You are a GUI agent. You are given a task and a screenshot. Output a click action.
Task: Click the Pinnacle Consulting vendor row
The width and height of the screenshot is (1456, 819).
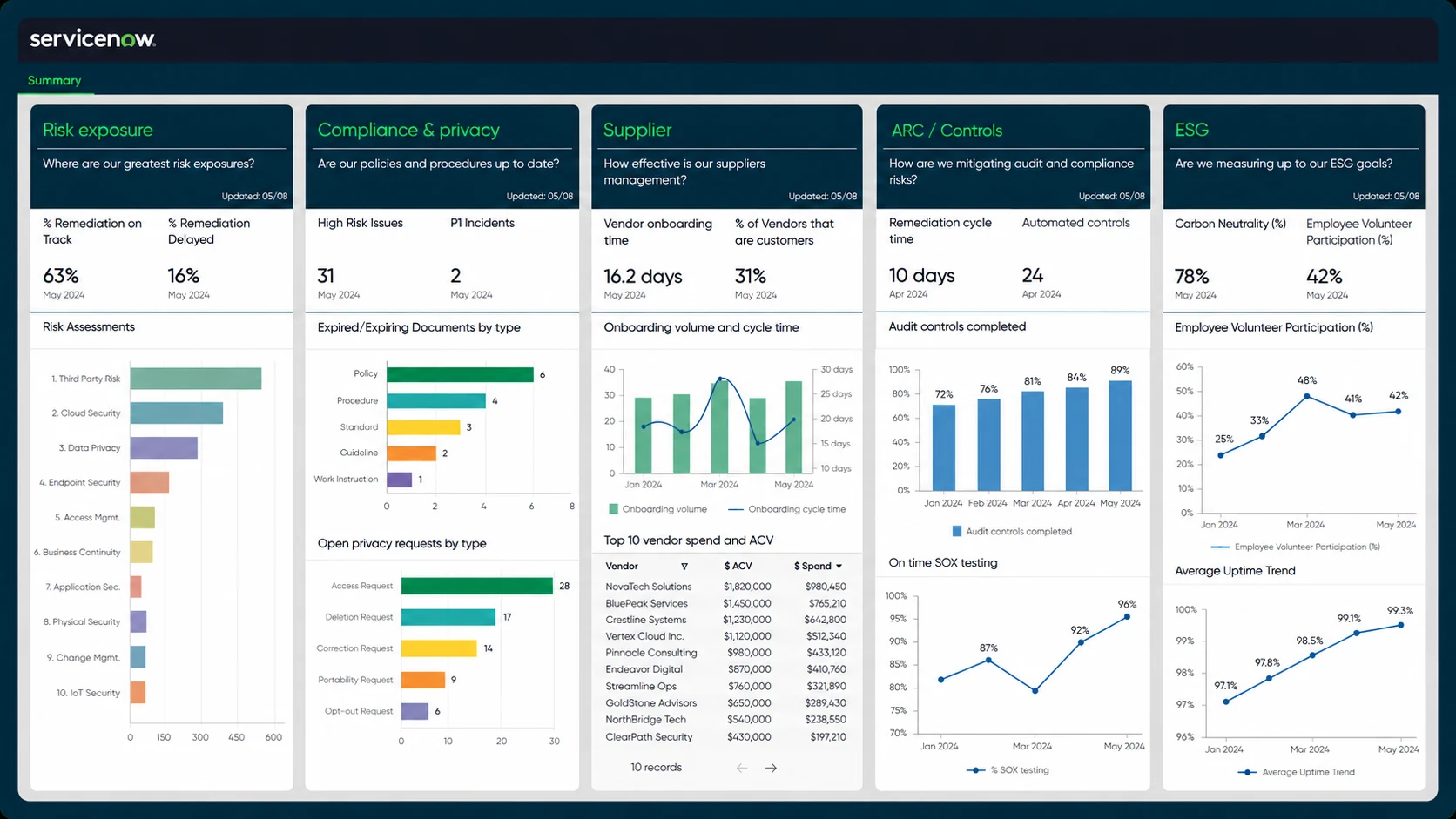[725, 653]
